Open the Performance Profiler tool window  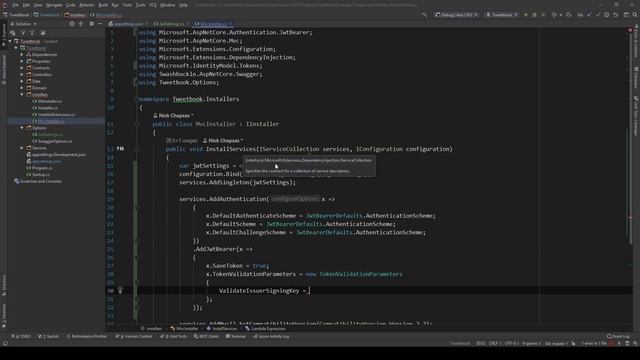click(87, 336)
